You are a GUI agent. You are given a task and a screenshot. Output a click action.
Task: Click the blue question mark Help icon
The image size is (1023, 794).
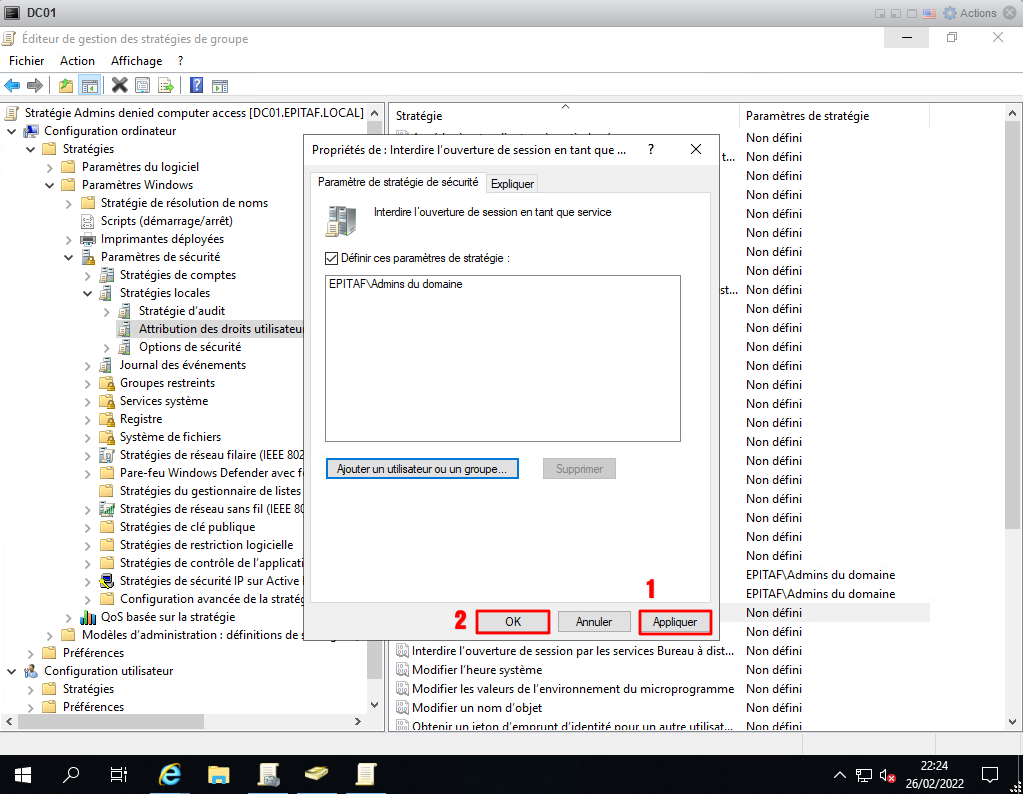(x=196, y=86)
